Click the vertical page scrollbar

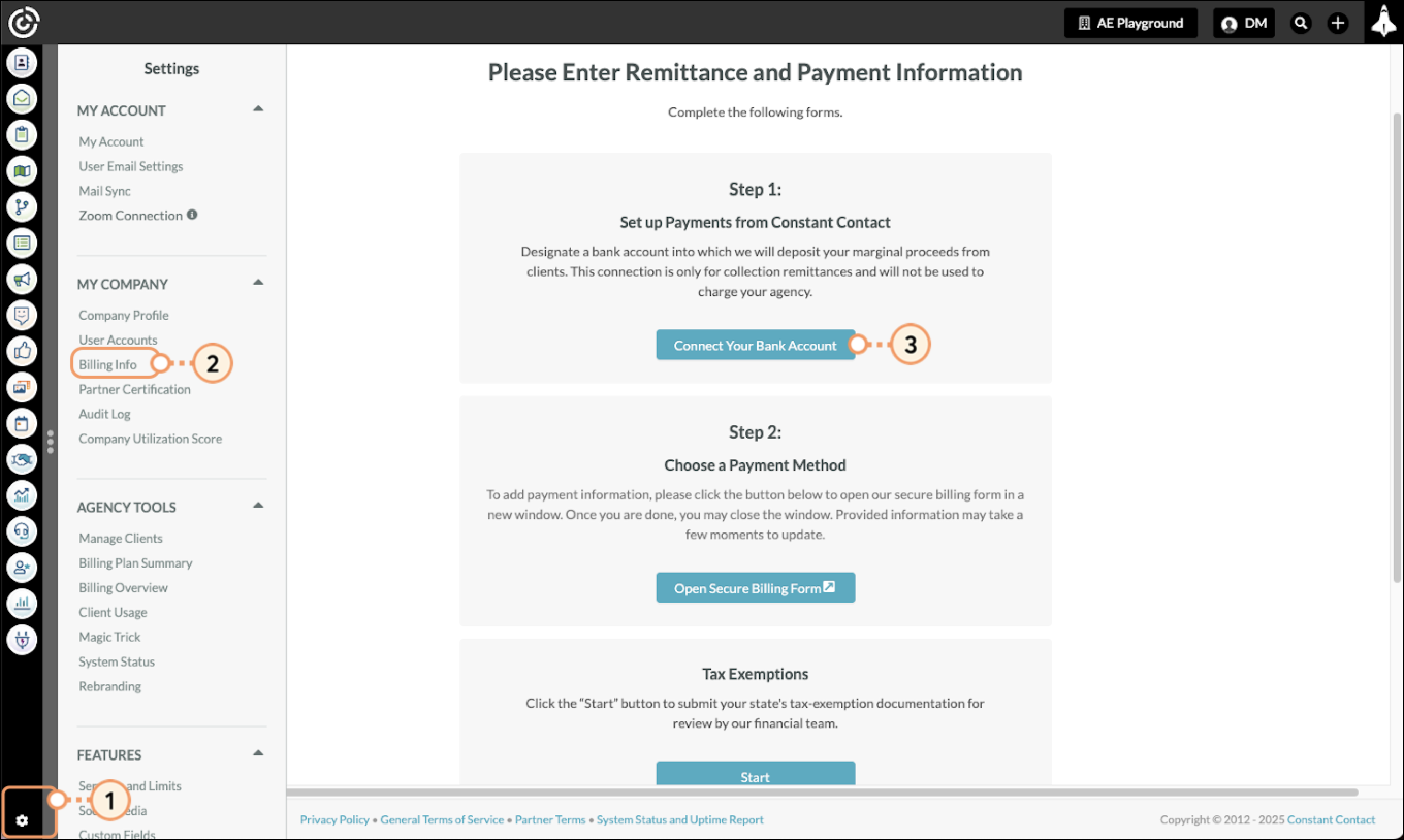coord(1397,348)
